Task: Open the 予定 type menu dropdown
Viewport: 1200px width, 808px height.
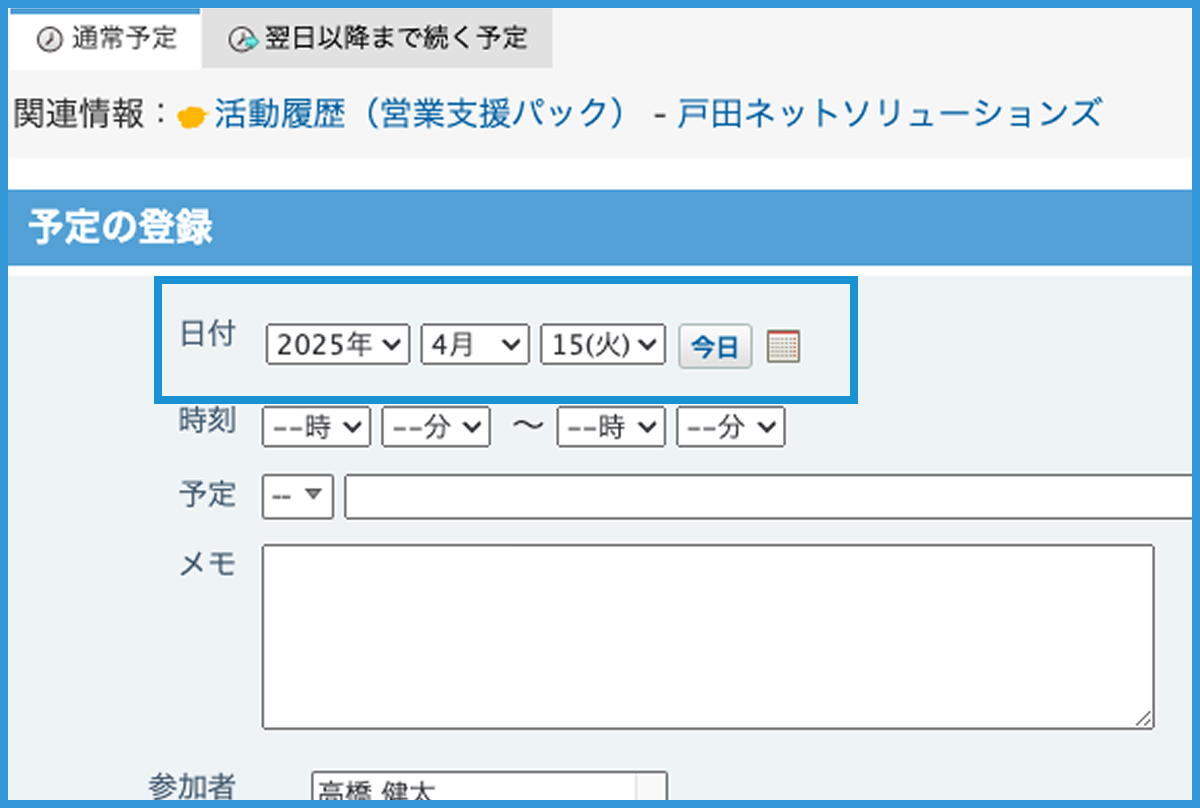Action: (297, 496)
